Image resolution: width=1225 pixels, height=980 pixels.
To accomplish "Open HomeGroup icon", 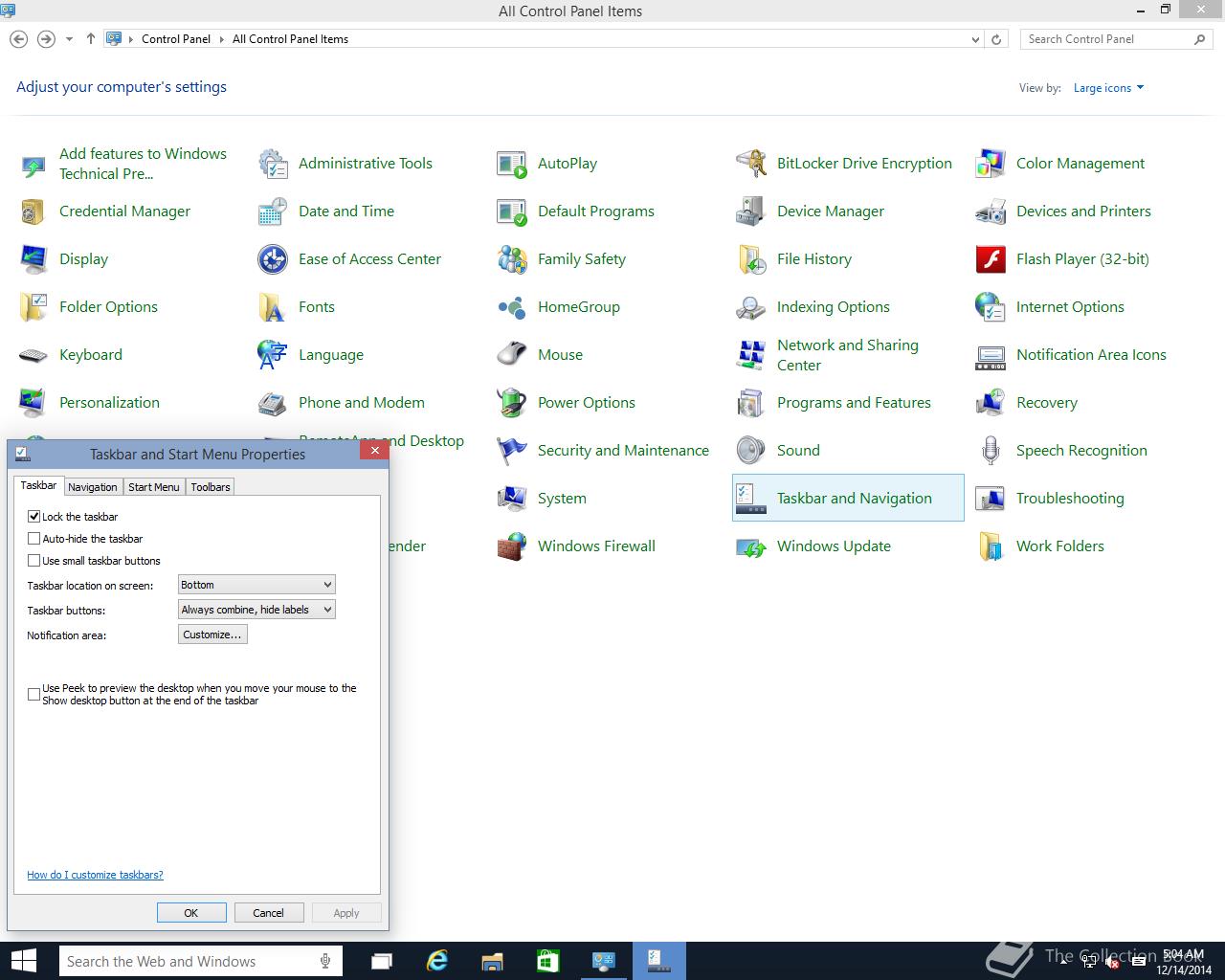I will 512,307.
